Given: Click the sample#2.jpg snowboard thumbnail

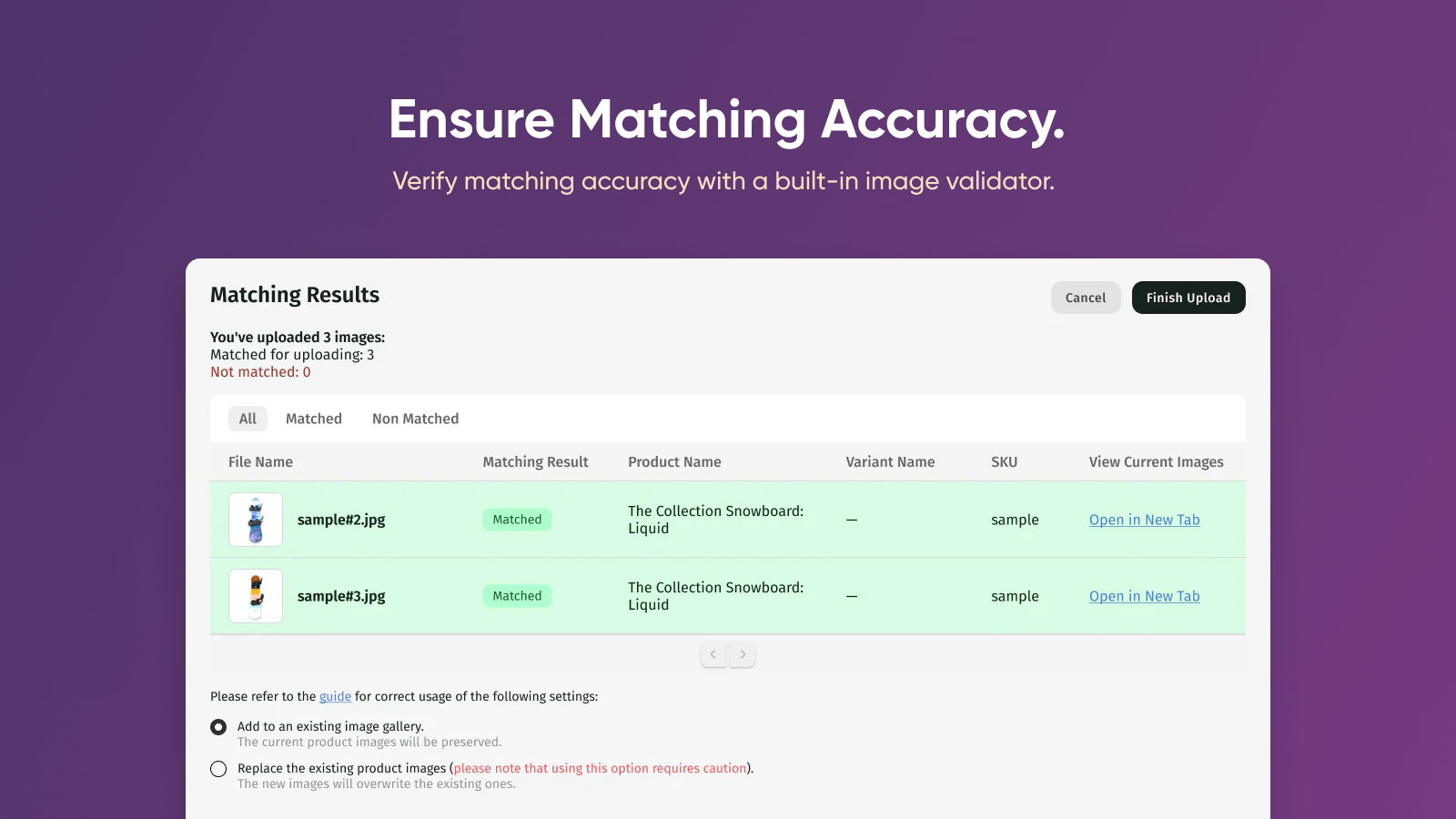Looking at the screenshot, I should pyautogui.click(x=255, y=520).
